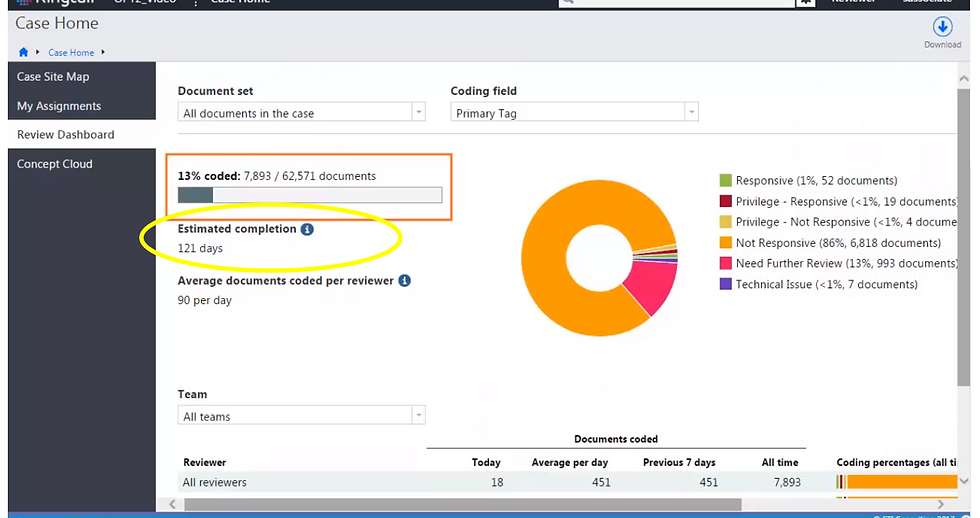Click the All time value 7,893
Viewport: 980px width, 518px height.
click(x=787, y=482)
